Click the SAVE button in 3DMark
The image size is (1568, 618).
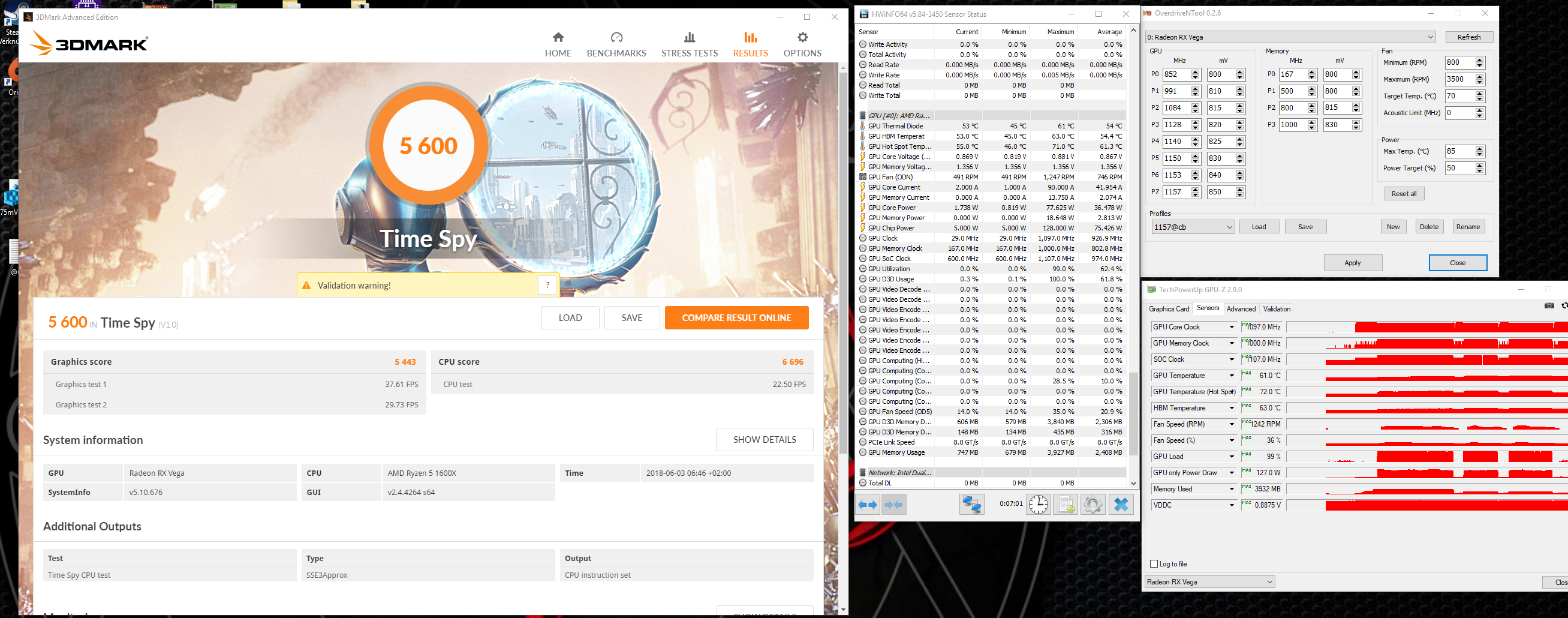632,317
